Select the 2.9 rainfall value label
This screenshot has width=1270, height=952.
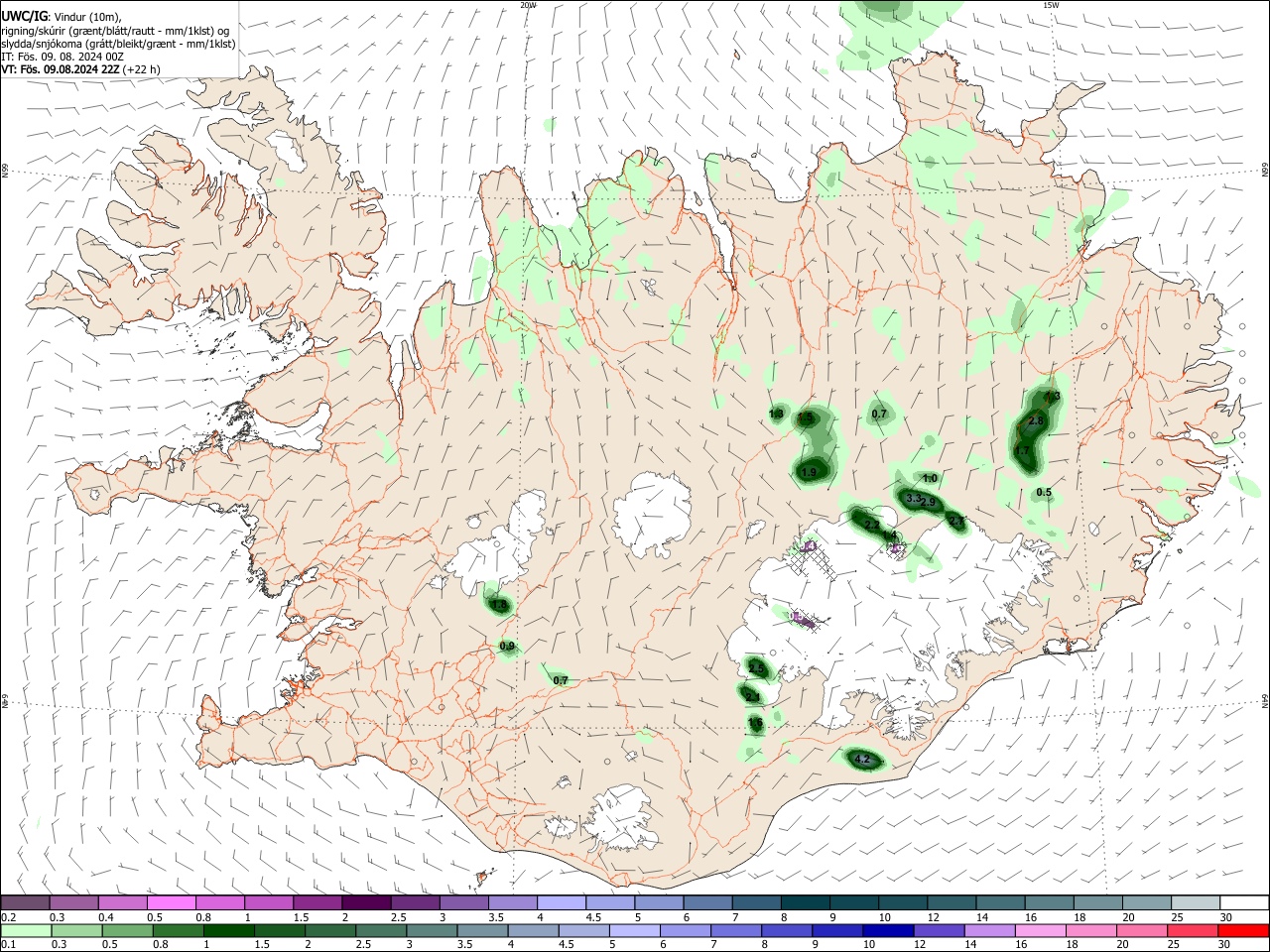[928, 503]
